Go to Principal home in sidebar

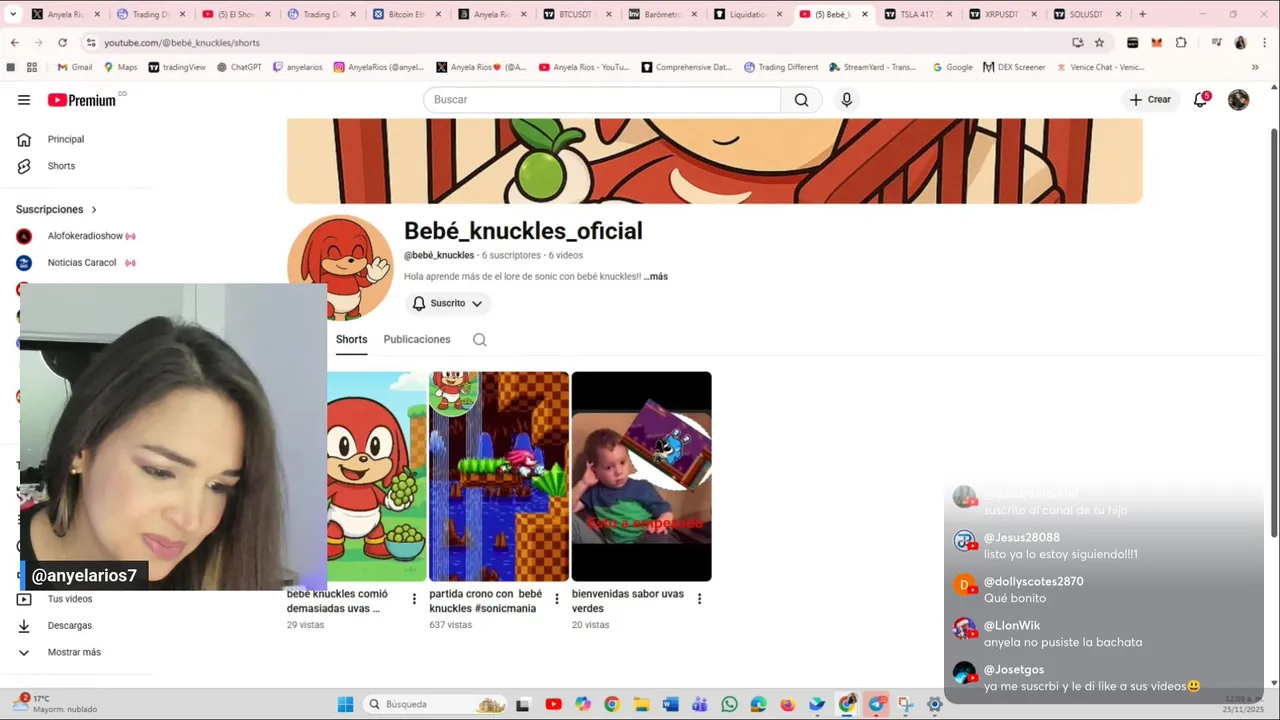(x=66, y=139)
